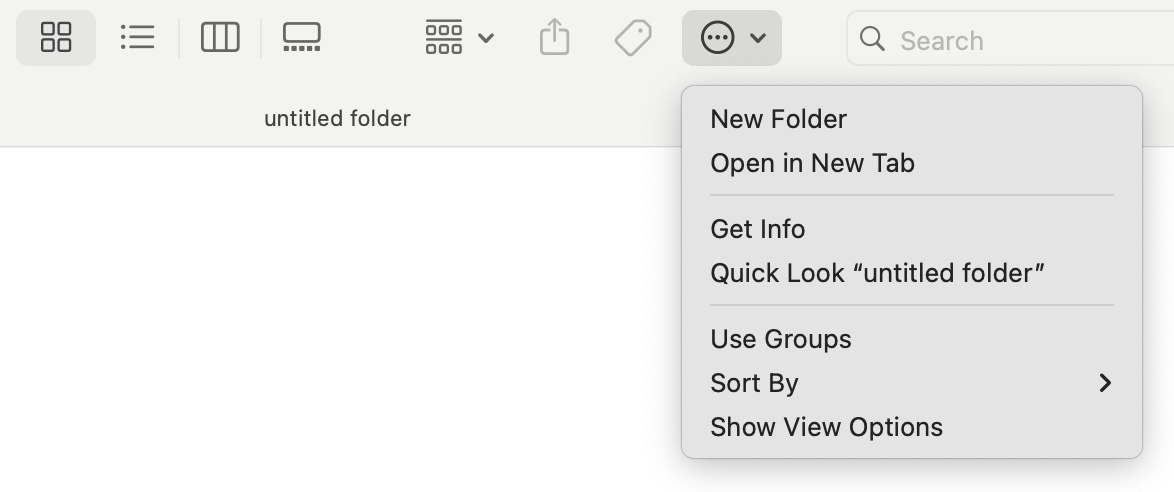Click the "untitled folder" title label
Image resolution: width=1174 pixels, height=492 pixels.
point(337,118)
